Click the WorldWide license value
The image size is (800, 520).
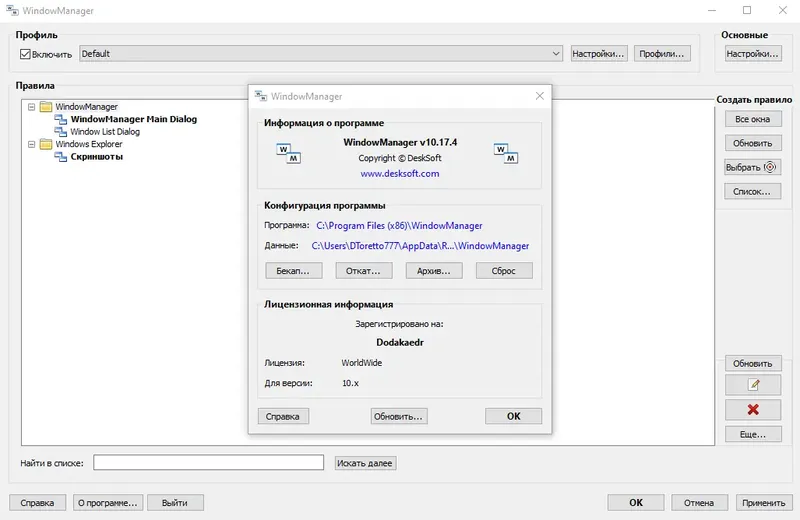tap(362, 363)
